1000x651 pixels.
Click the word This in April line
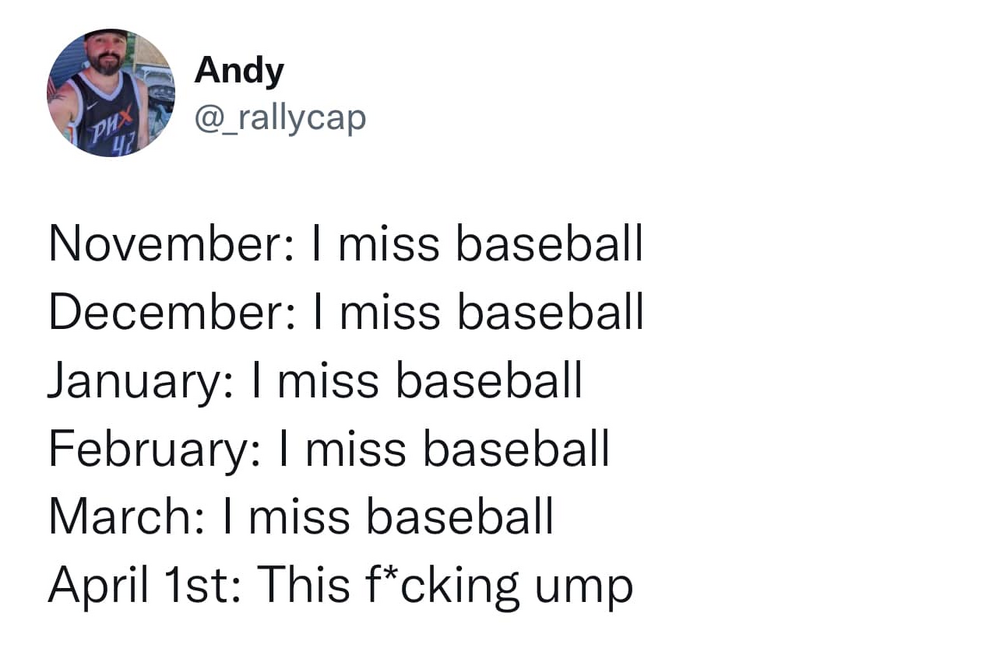tap(304, 584)
